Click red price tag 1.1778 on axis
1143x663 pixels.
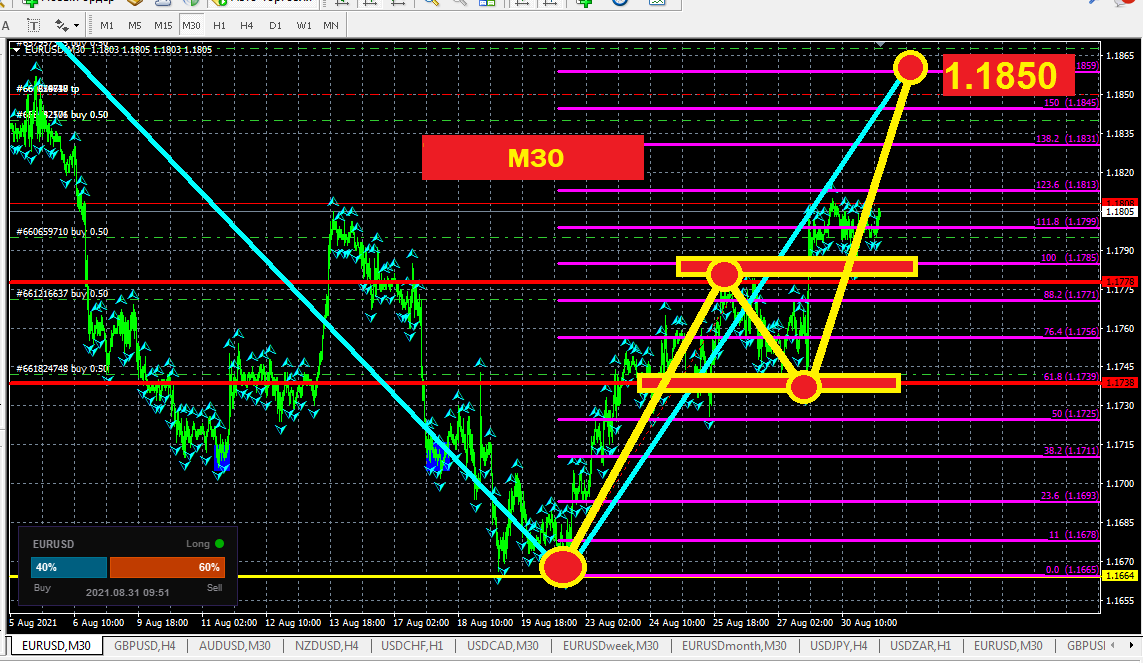pyautogui.click(x=1120, y=282)
